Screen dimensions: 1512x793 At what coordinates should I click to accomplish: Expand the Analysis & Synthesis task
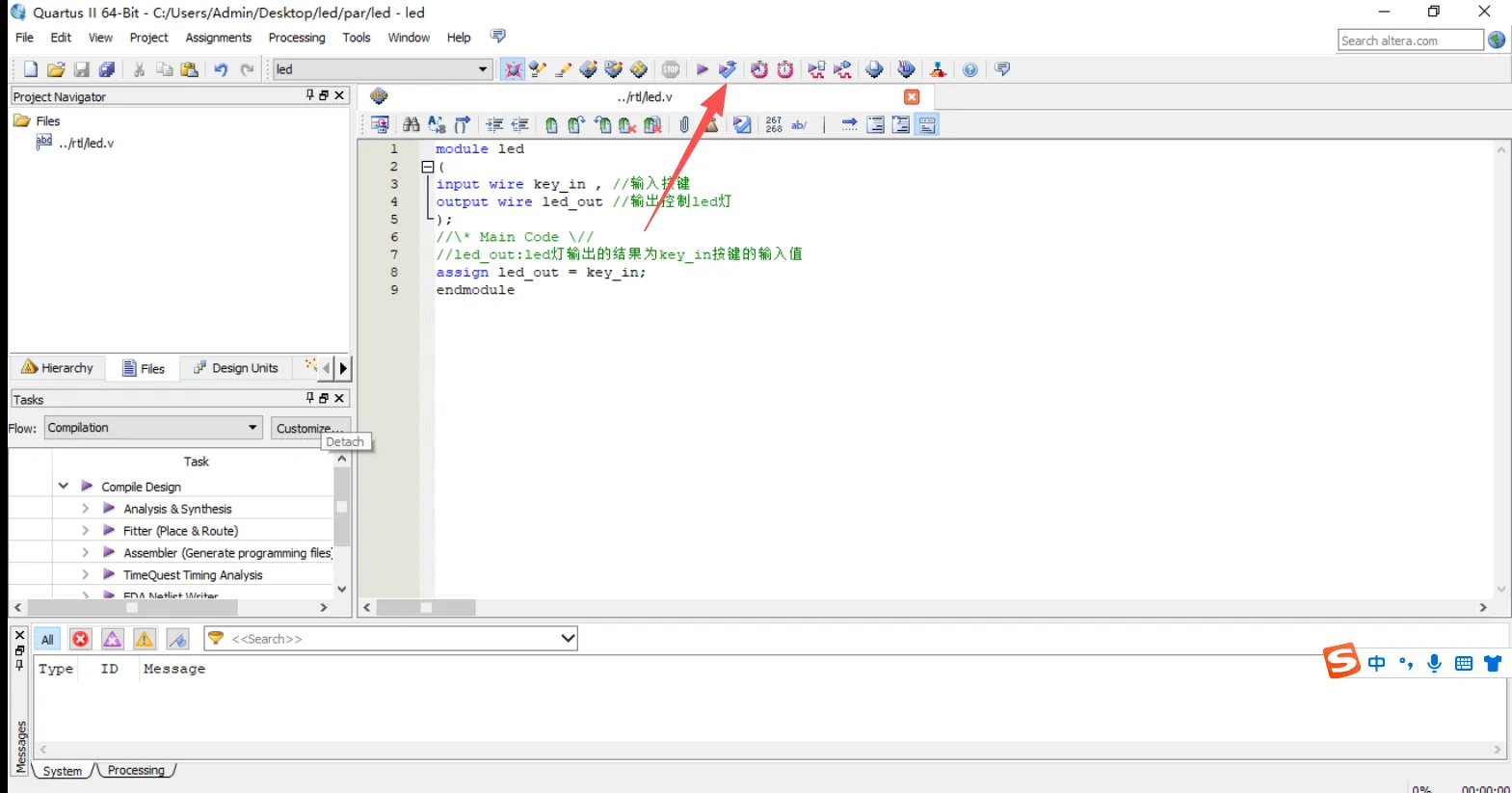[85, 508]
